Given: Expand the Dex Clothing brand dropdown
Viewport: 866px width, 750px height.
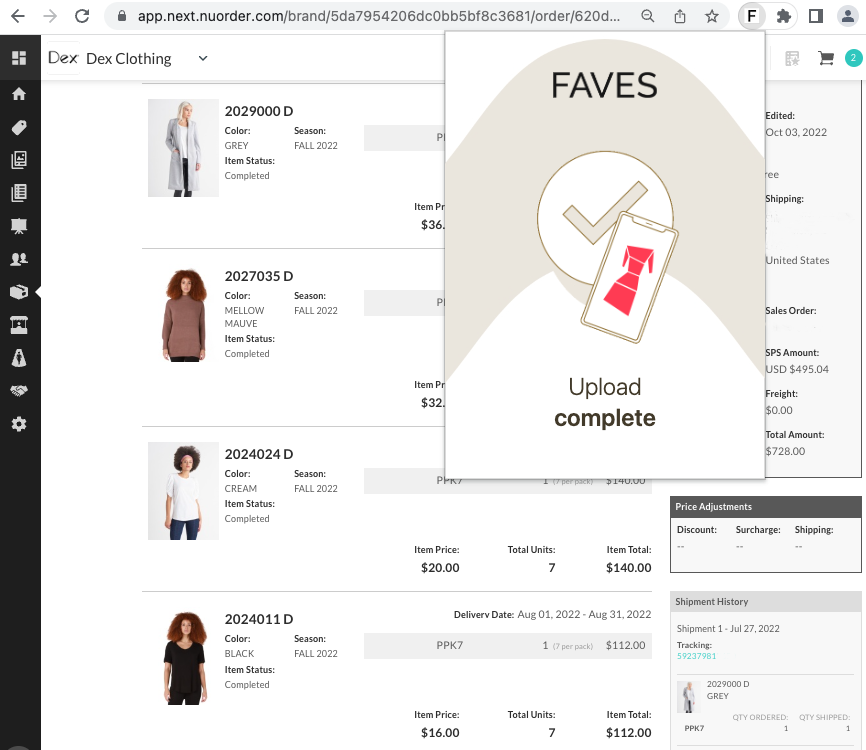Looking at the screenshot, I should pos(202,58).
